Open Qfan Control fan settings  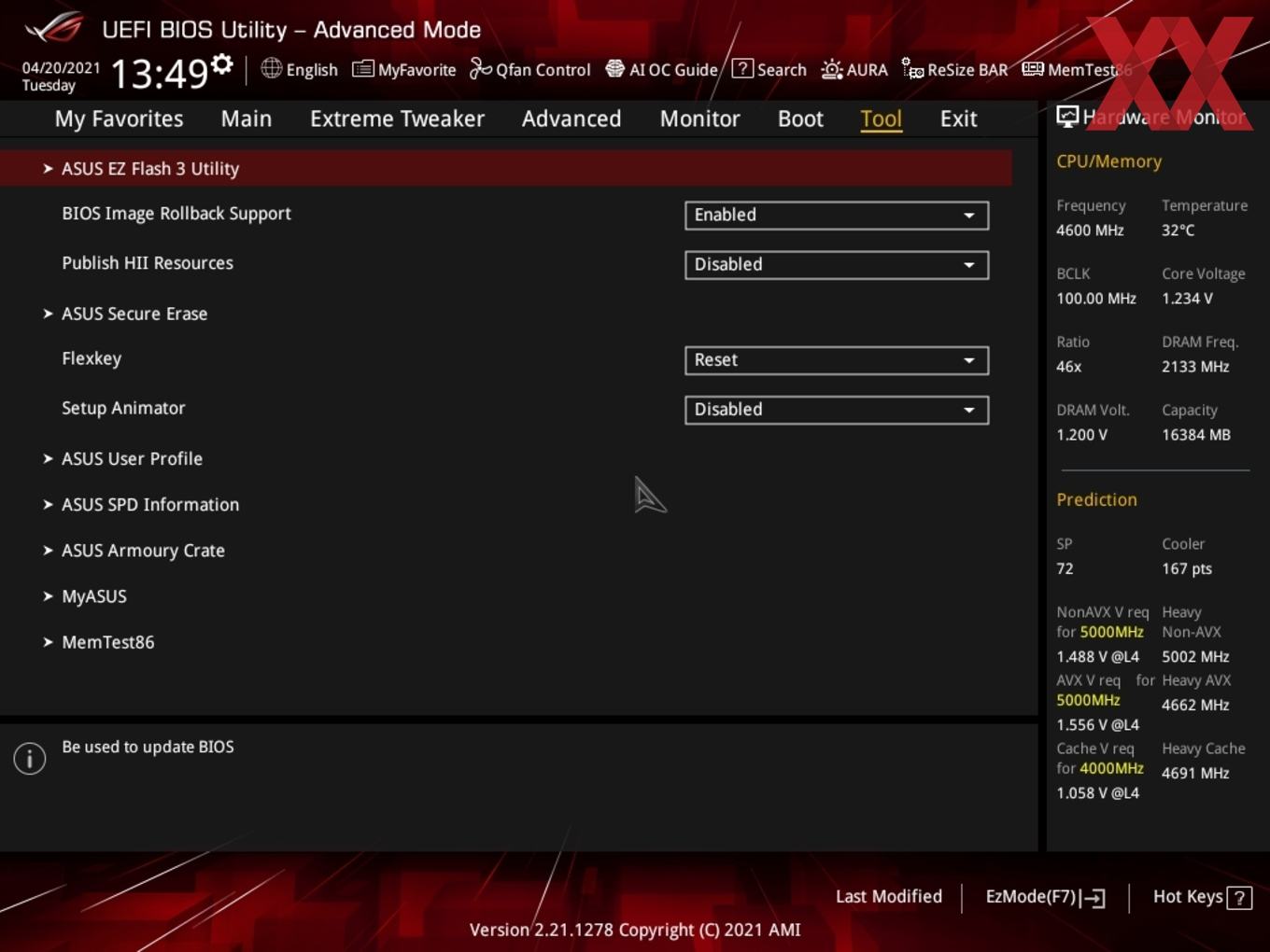[x=529, y=69]
